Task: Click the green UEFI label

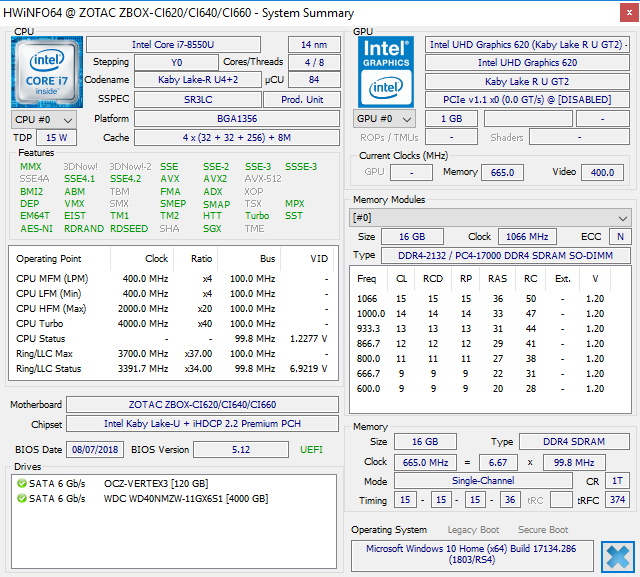Action: 312,450
